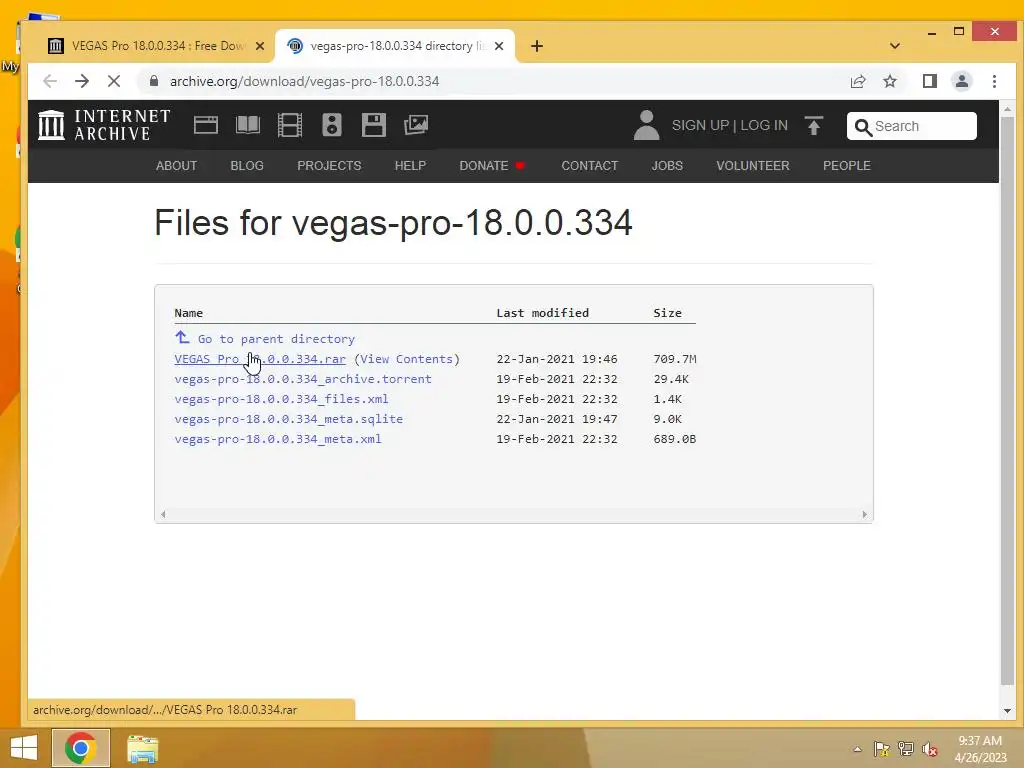The width and height of the screenshot is (1024, 768).
Task: Open the VOLUNTEER menu item
Action: (x=752, y=166)
